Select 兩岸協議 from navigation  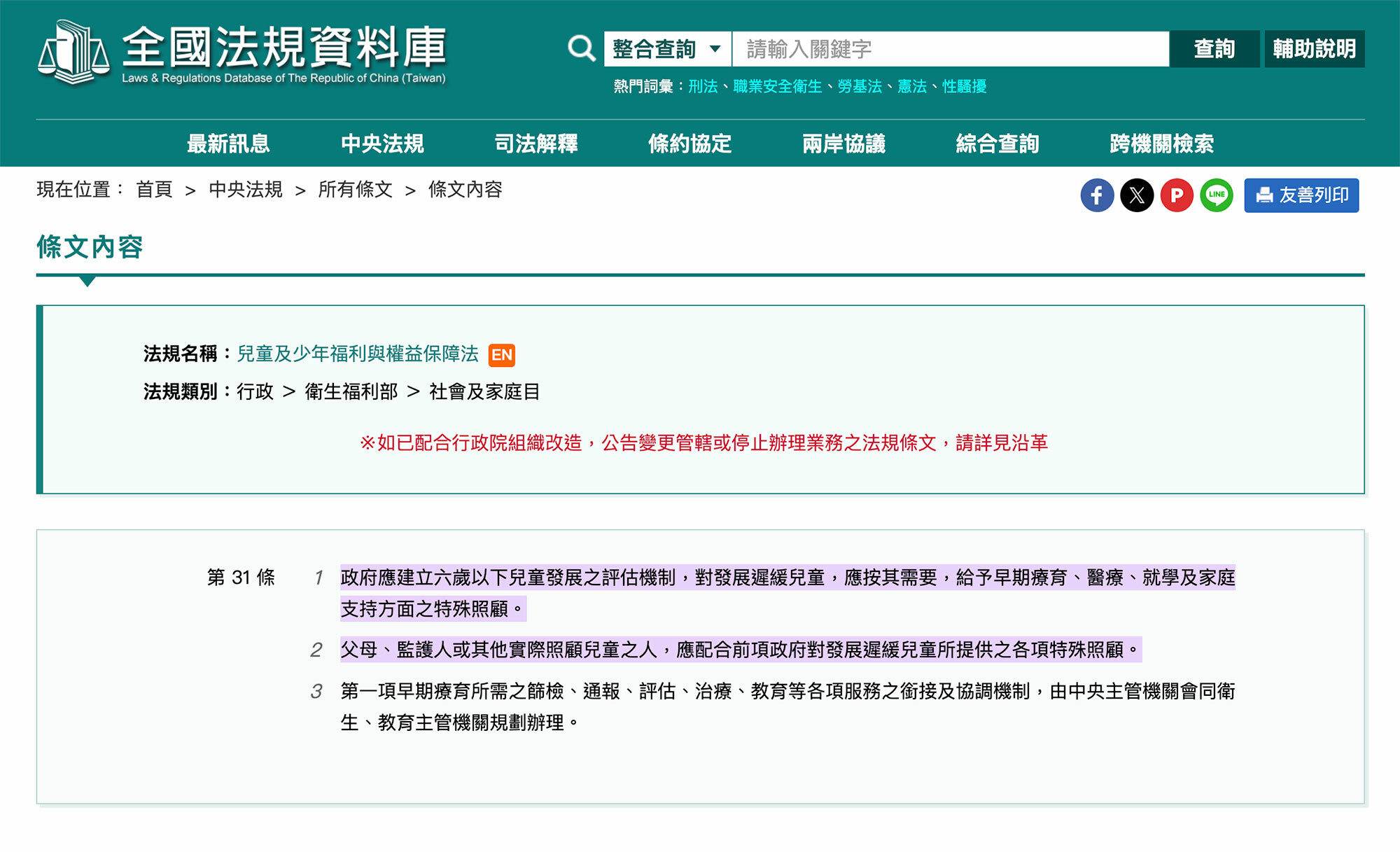845,143
